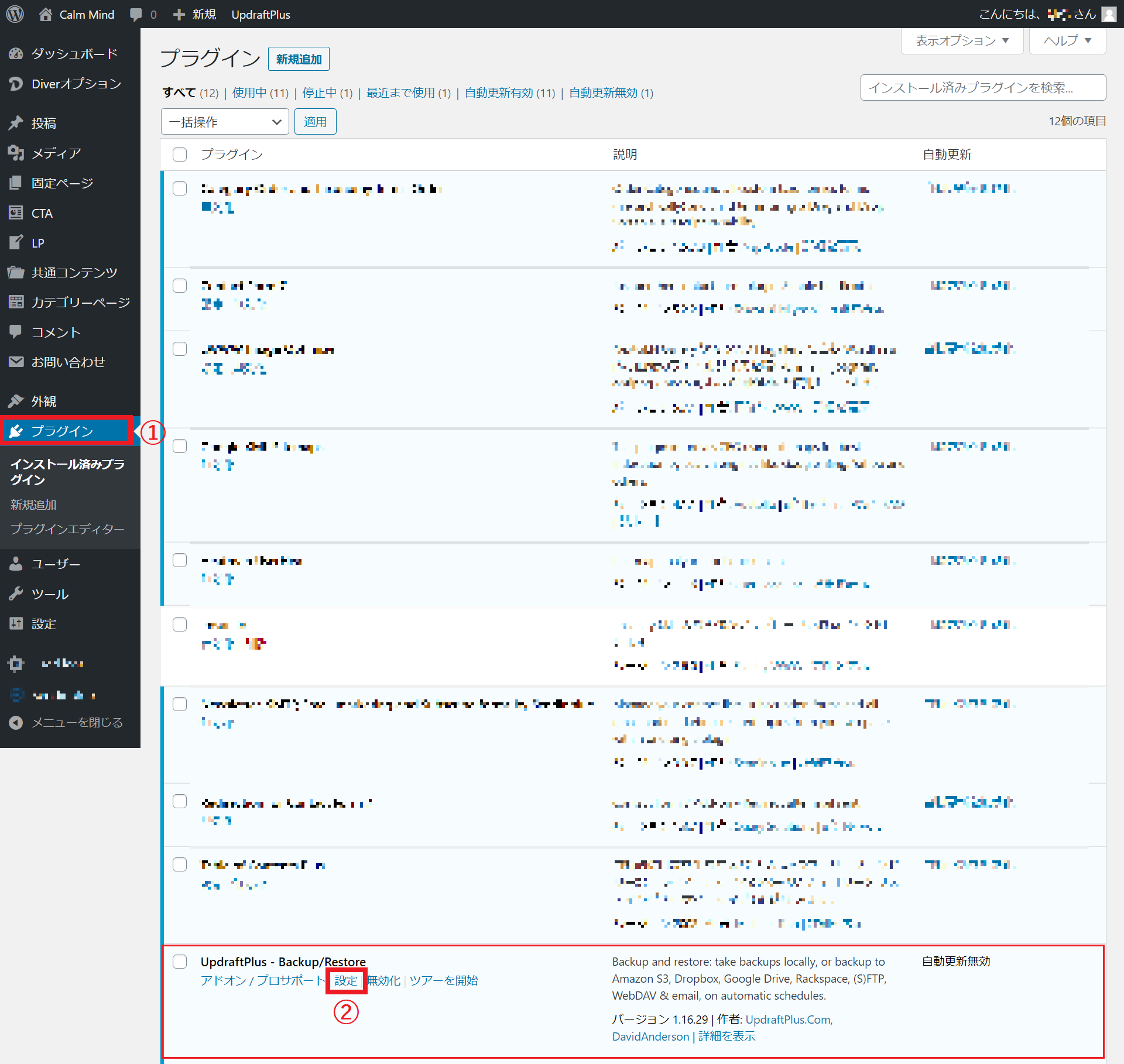Filter by 使用中 (11) plugins
Image resolution: width=1124 pixels, height=1064 pixels.
261,92
